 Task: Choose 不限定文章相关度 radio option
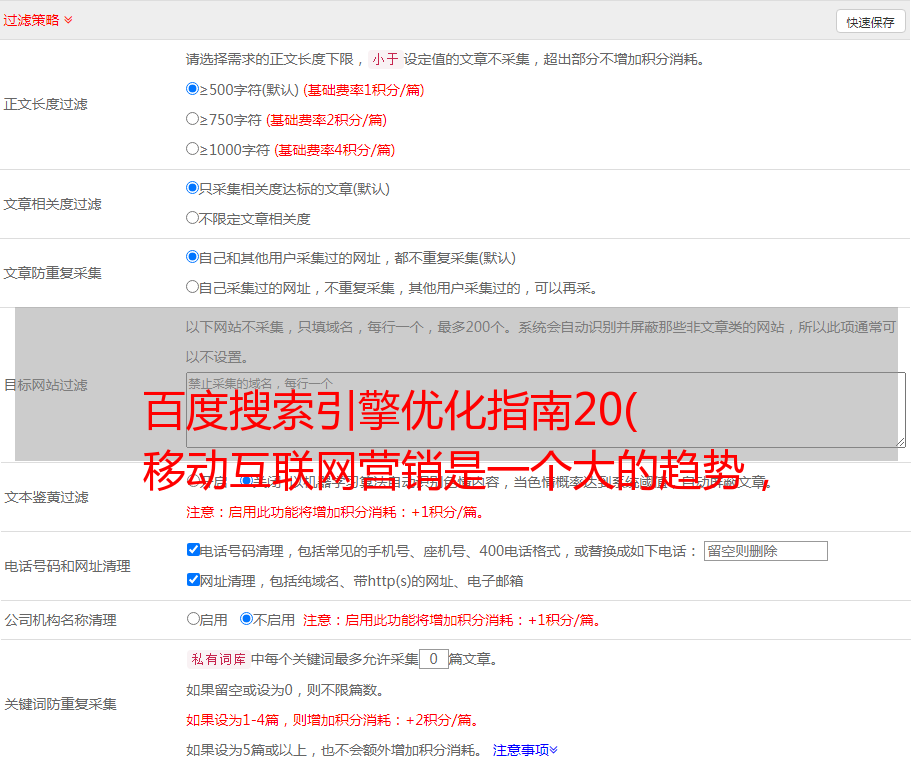click(192, 218)
